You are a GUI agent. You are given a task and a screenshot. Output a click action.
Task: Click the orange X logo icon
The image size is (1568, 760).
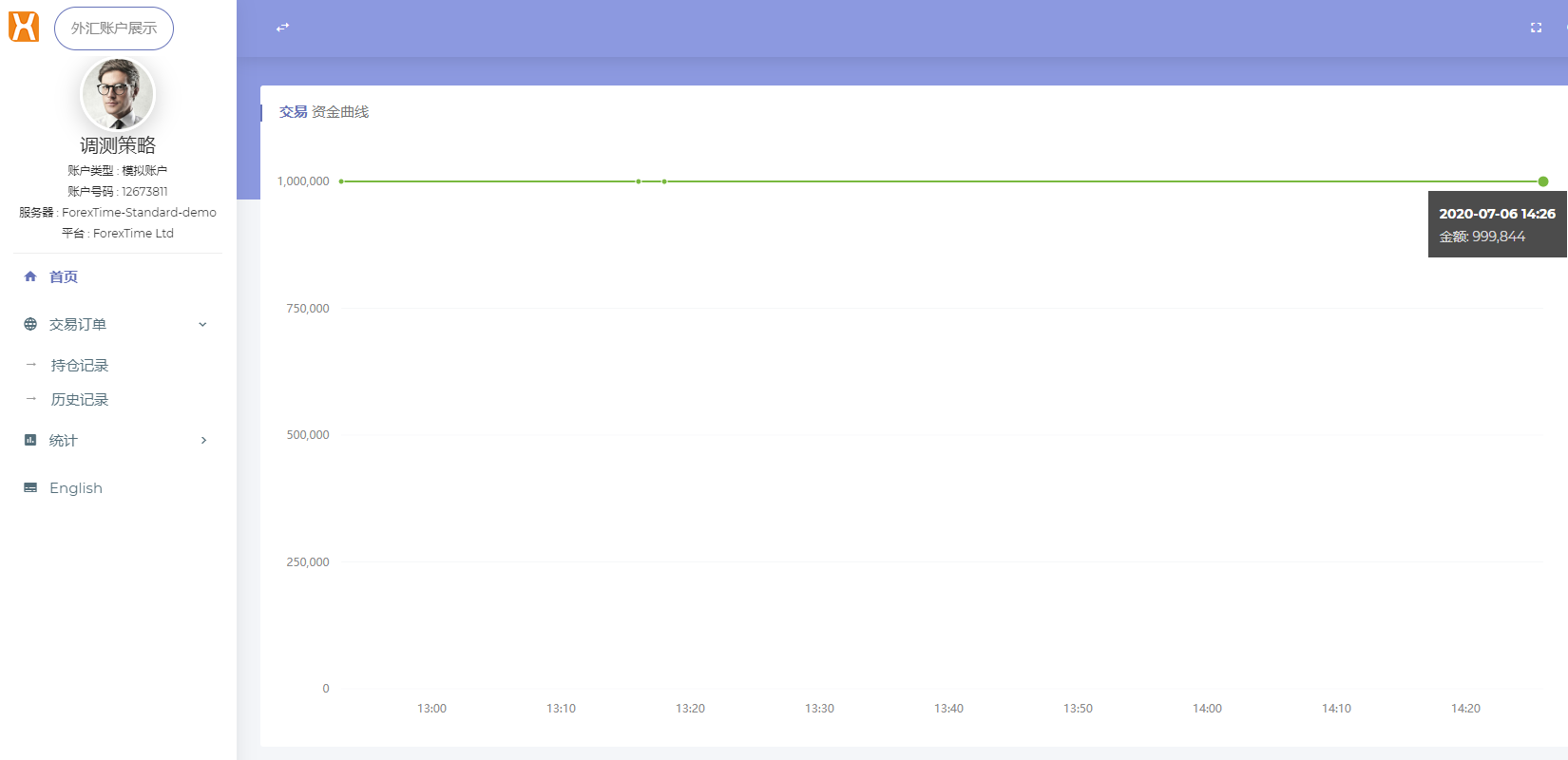pyautogui.click(x=24, y=27)
